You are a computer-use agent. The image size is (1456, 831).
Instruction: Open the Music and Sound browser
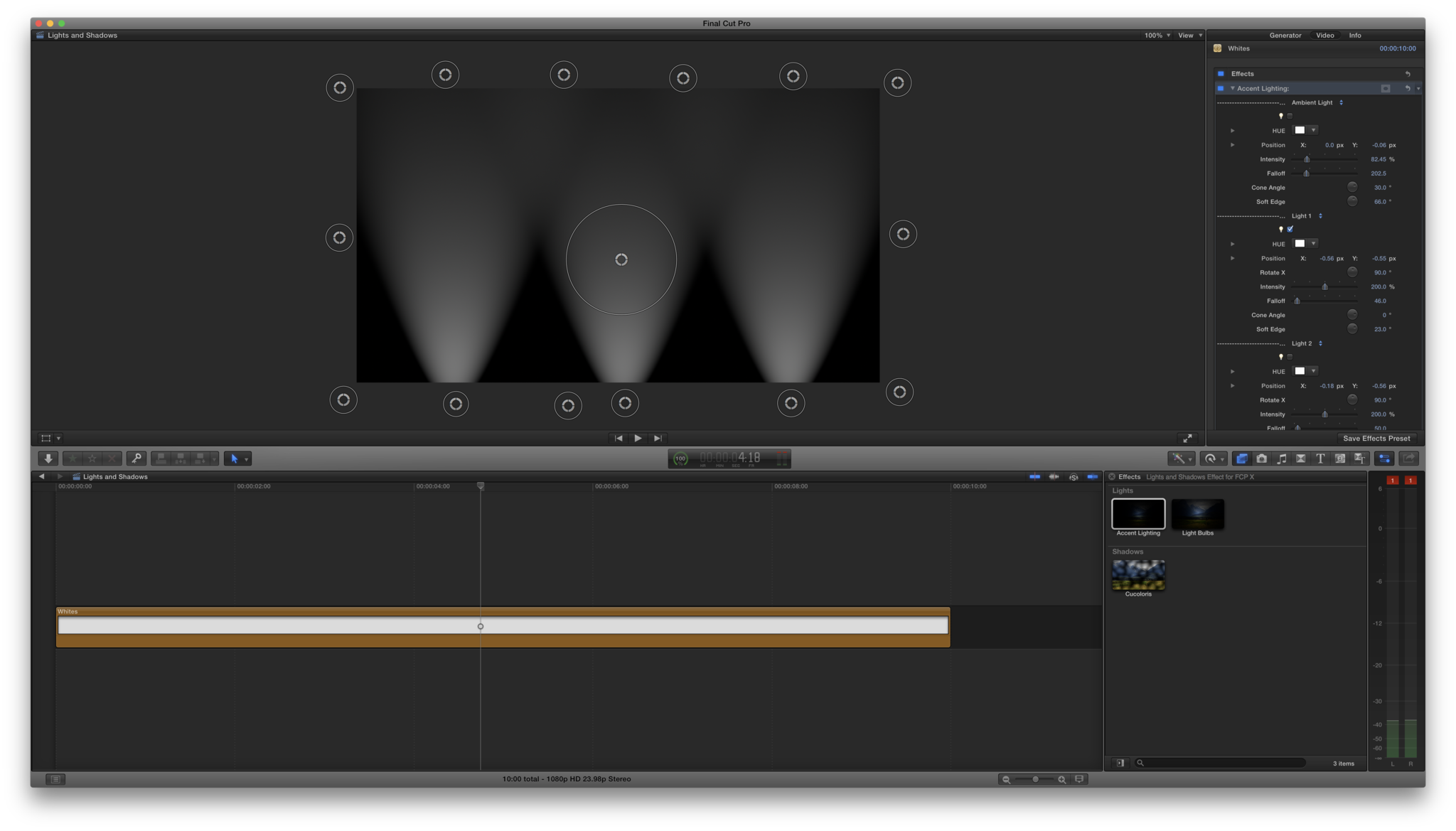click(1281, 459)
